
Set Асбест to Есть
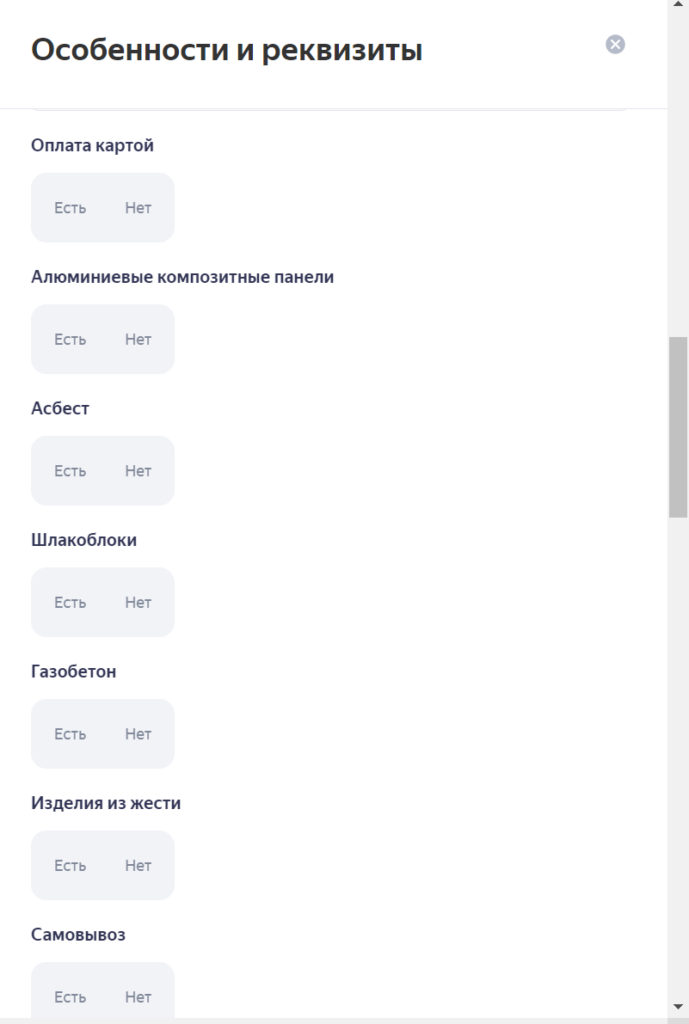(x=70, y=471)
